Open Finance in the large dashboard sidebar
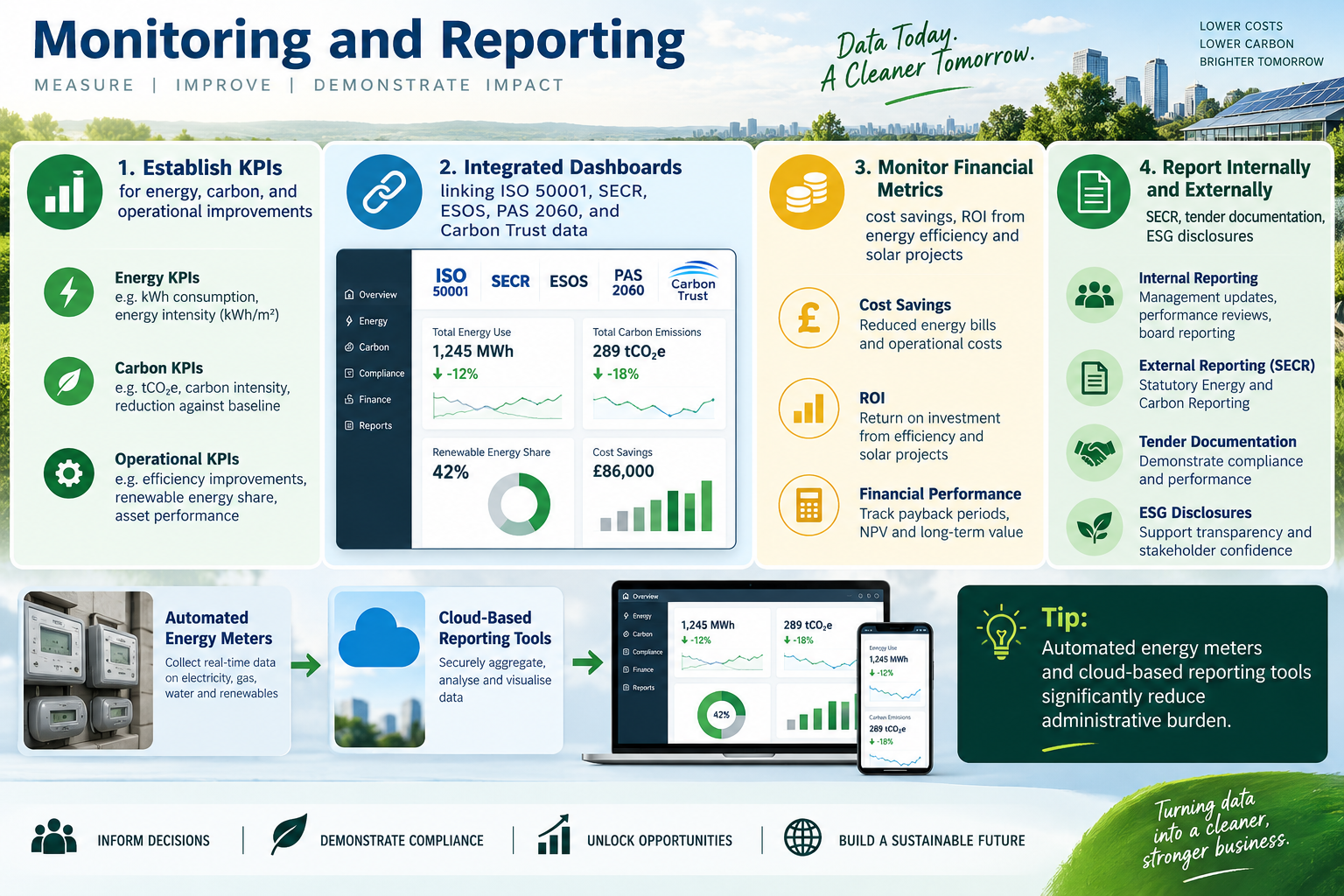The width and height of the screenshot is (1344, 896). (368, 400)
